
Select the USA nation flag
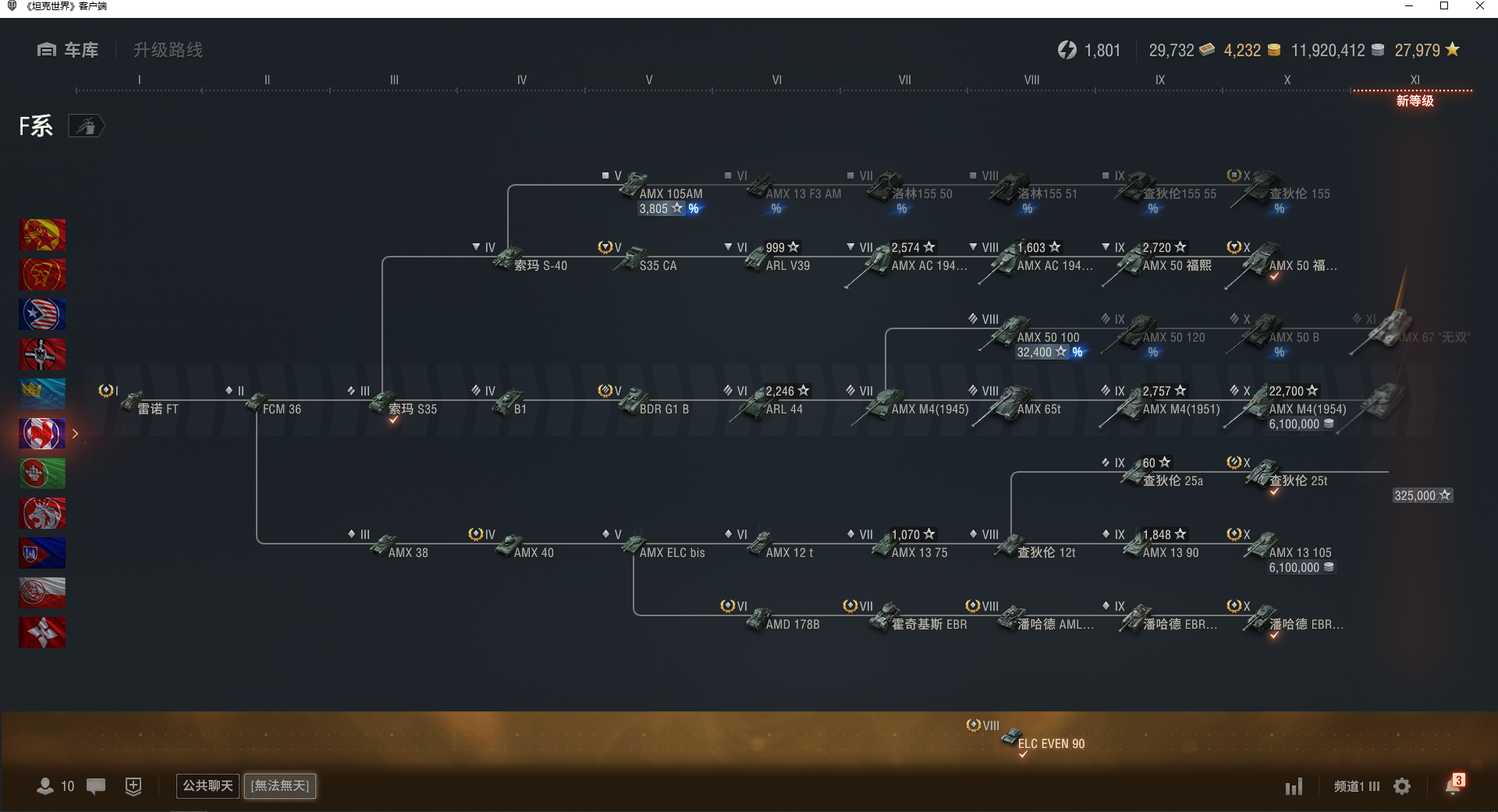coord(42,314)
